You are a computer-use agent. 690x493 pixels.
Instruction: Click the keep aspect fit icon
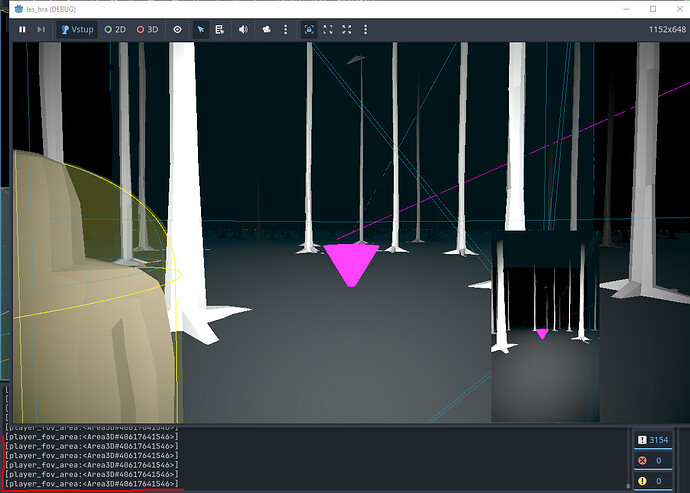[x=328, y=30]
